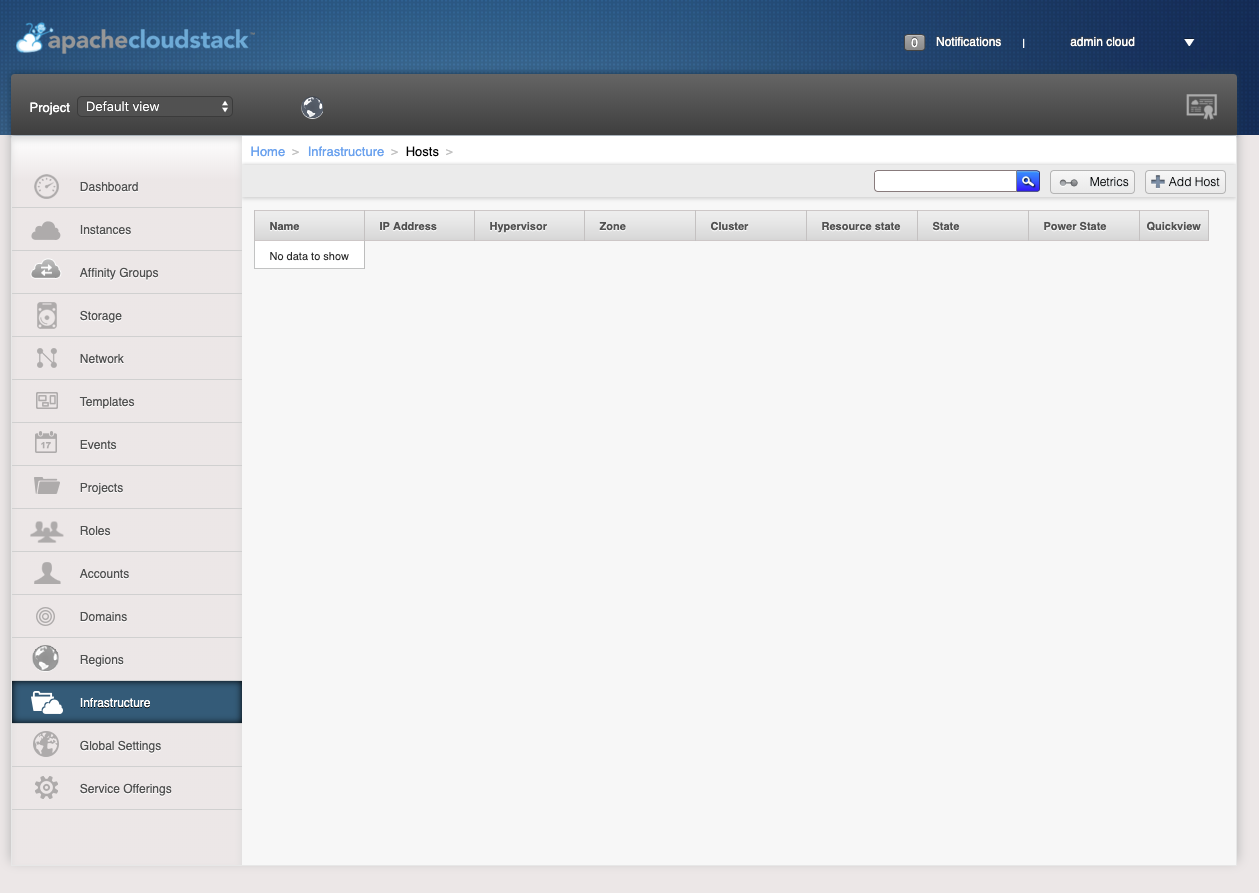The height and width of the screenshot is (893, 1259).
Task: Click the globe icon beside Project selector
Action: [313, 108]
